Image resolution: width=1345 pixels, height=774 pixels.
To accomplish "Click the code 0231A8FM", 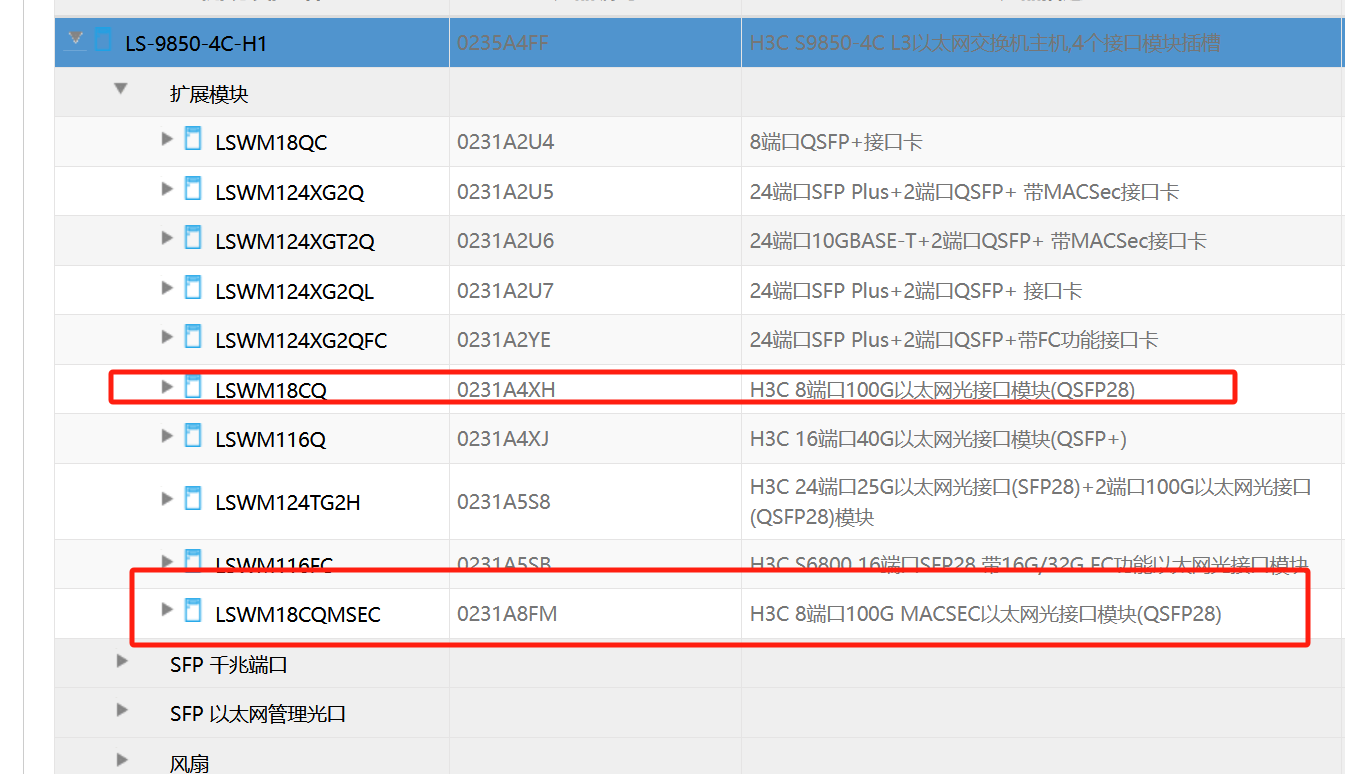I will [x=507, y=613].
